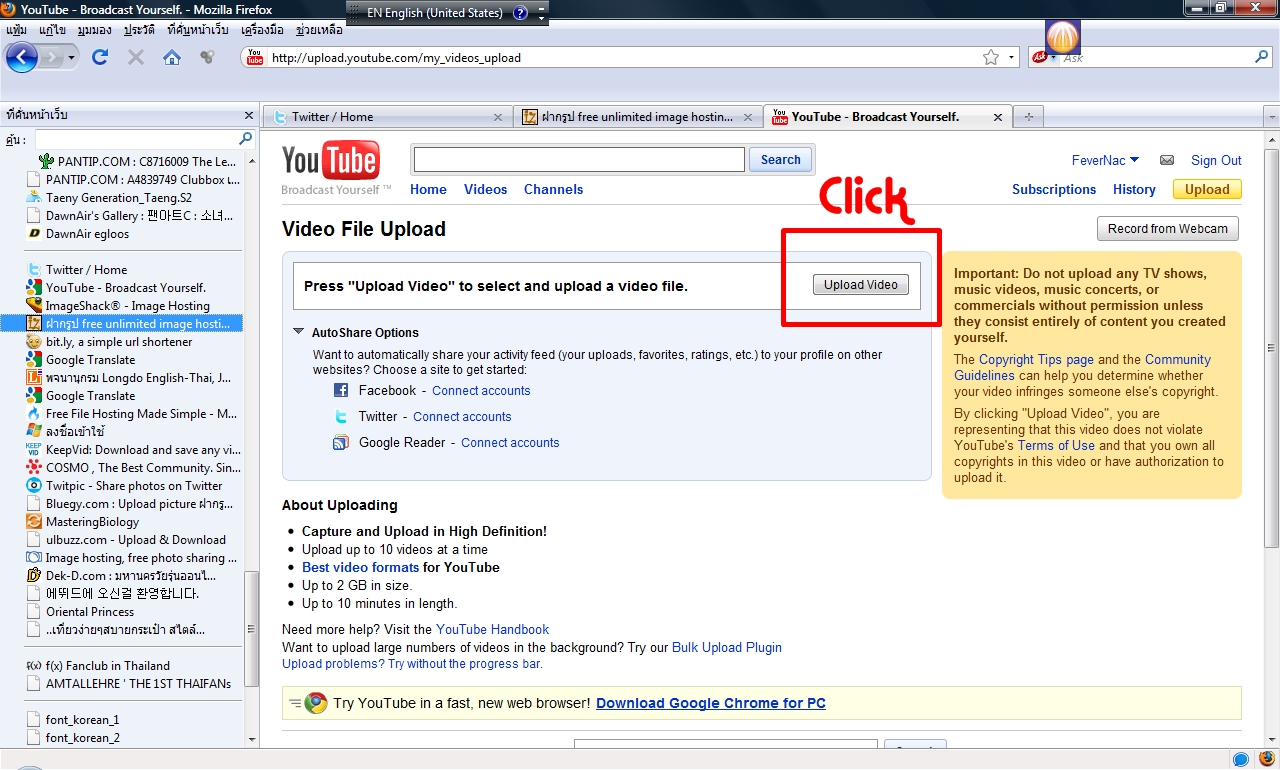Image resolution: width=1280 pixels, height=770 pixels.
Task: Open the Google Translate bookmark below bit.ly
Action: pos(90,360)
